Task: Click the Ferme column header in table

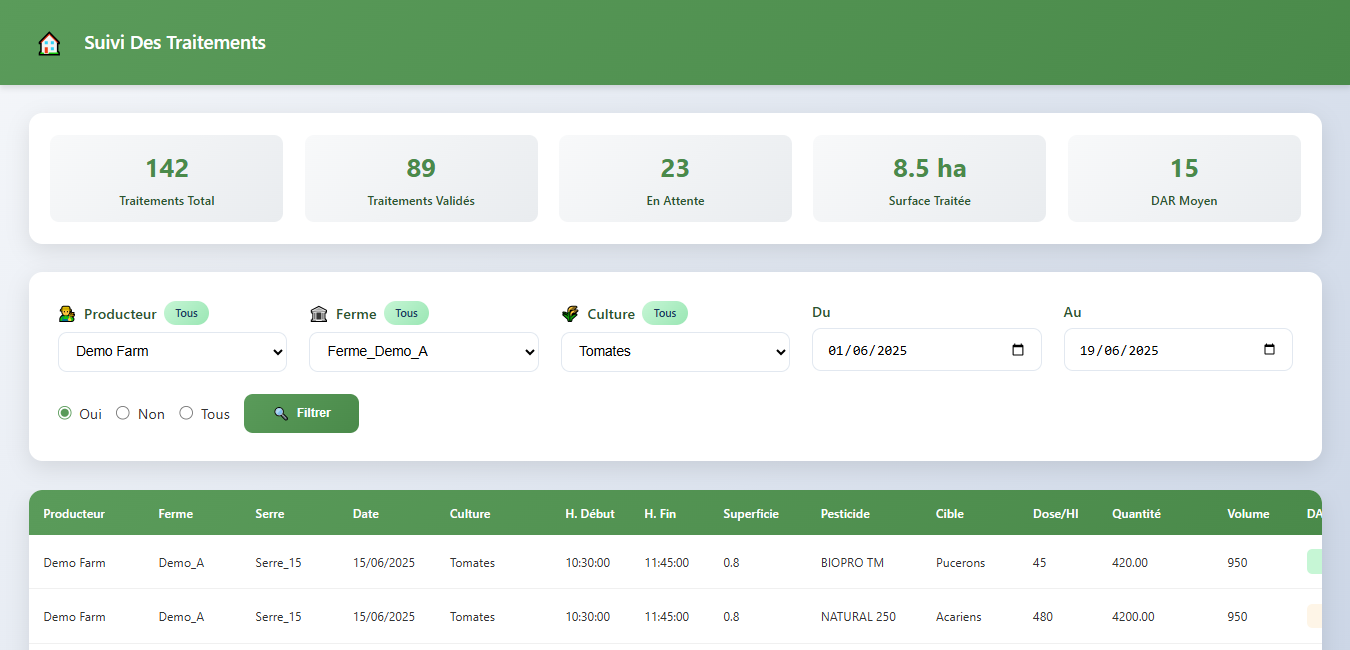Action: (x=176, y=514)
